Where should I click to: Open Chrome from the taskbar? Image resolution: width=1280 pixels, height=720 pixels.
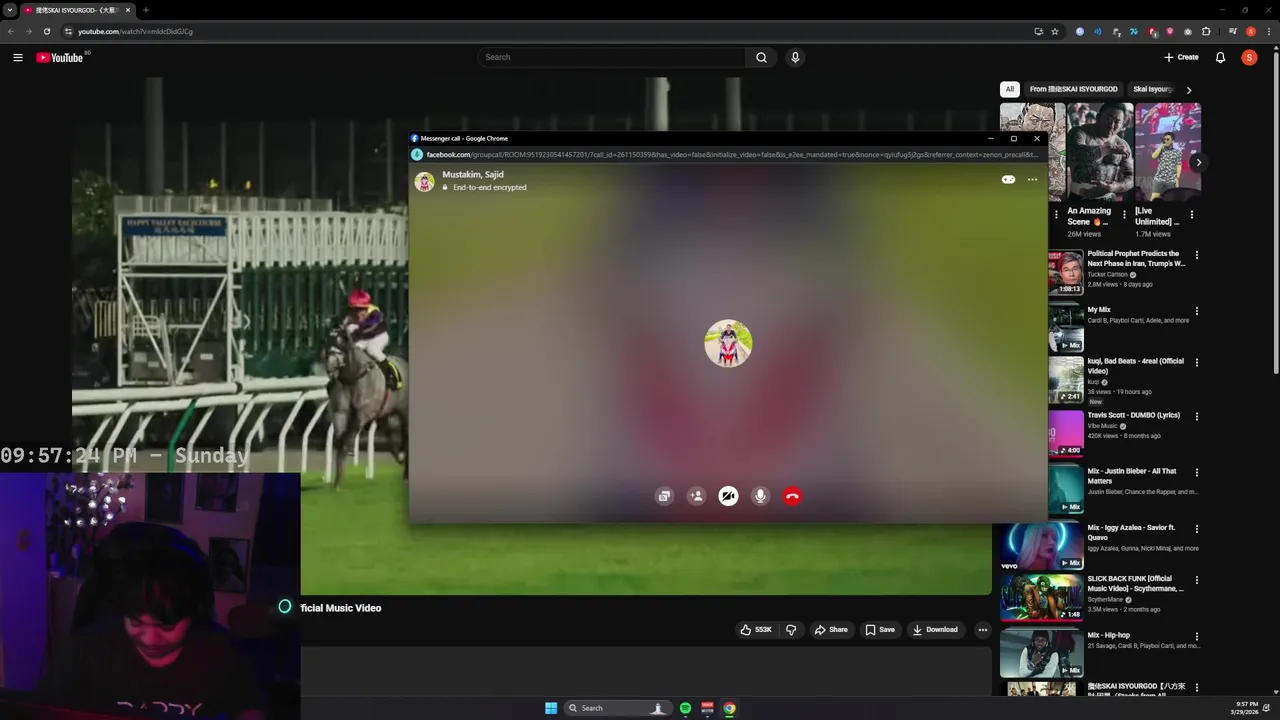pyautogui.click(x=729, y=708)
